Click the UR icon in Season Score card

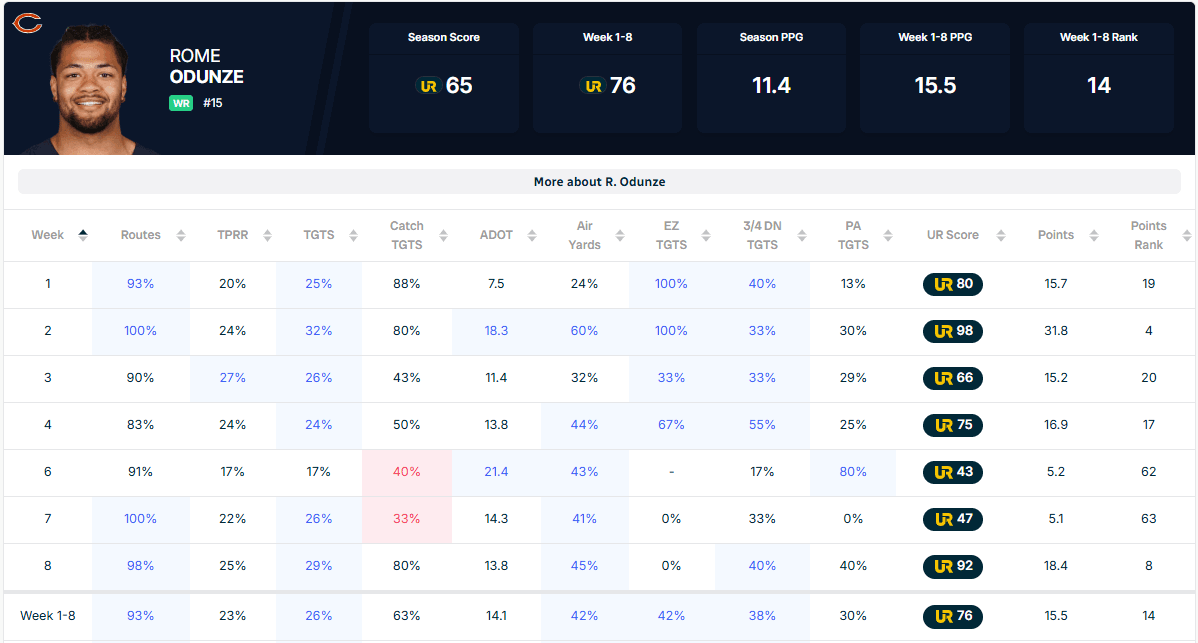(x=429, y=86)
